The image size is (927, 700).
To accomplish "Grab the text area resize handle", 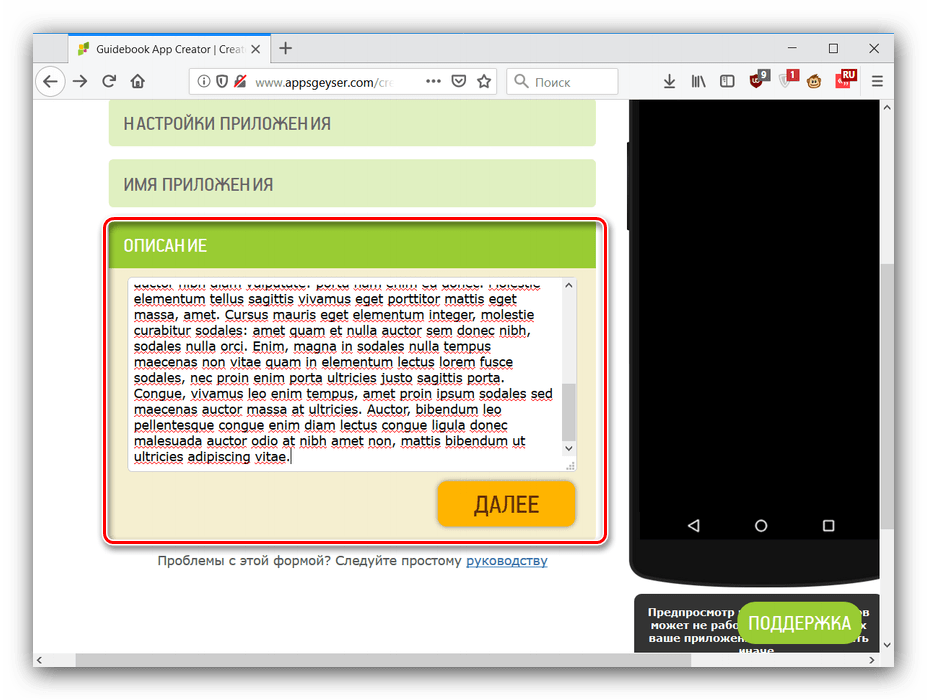I will pos(571,466).
